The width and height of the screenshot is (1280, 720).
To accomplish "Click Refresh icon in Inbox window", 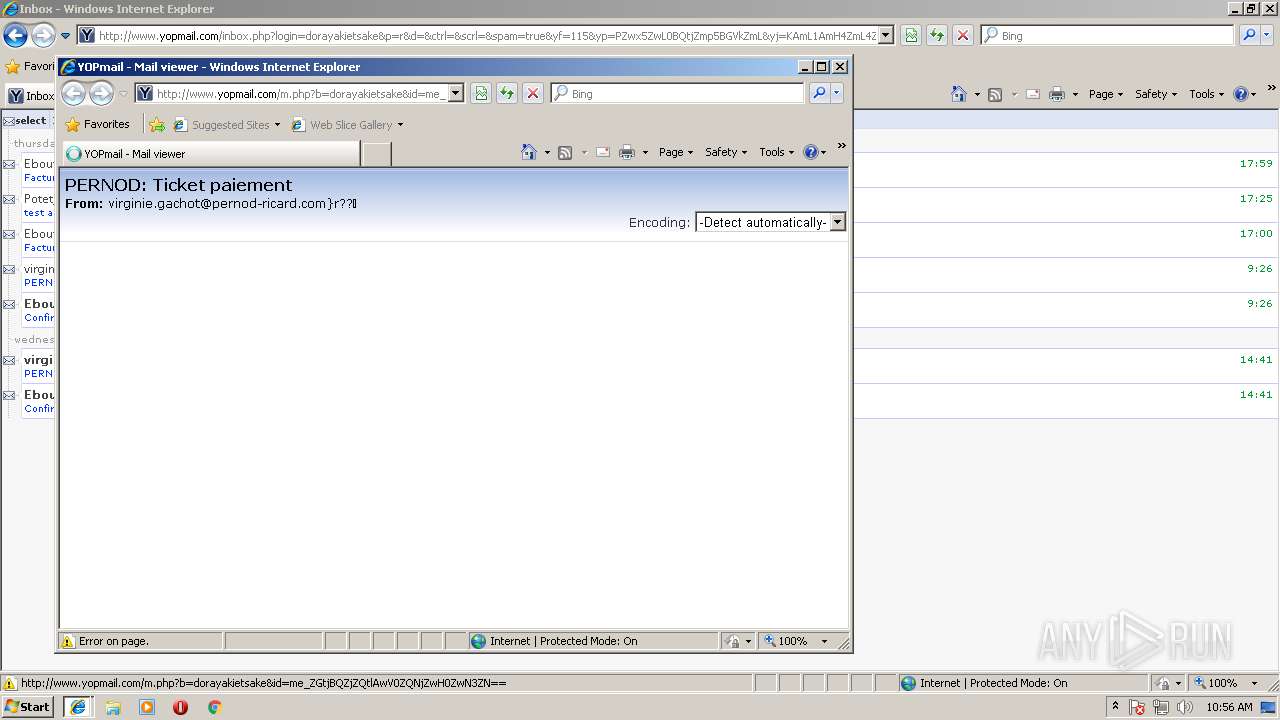I will 937,35.
